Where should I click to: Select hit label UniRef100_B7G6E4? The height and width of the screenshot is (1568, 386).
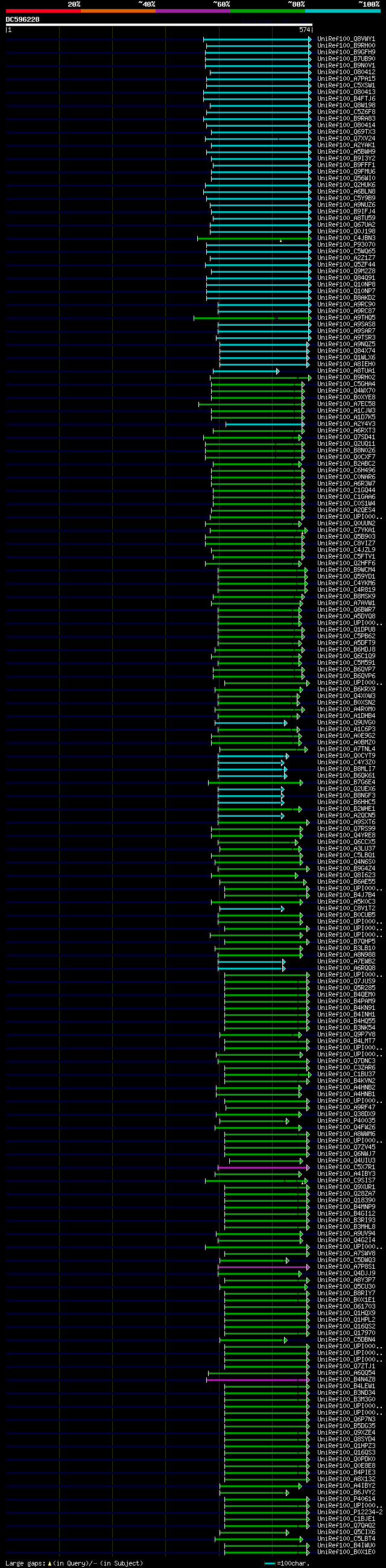(x=346, y=782)
